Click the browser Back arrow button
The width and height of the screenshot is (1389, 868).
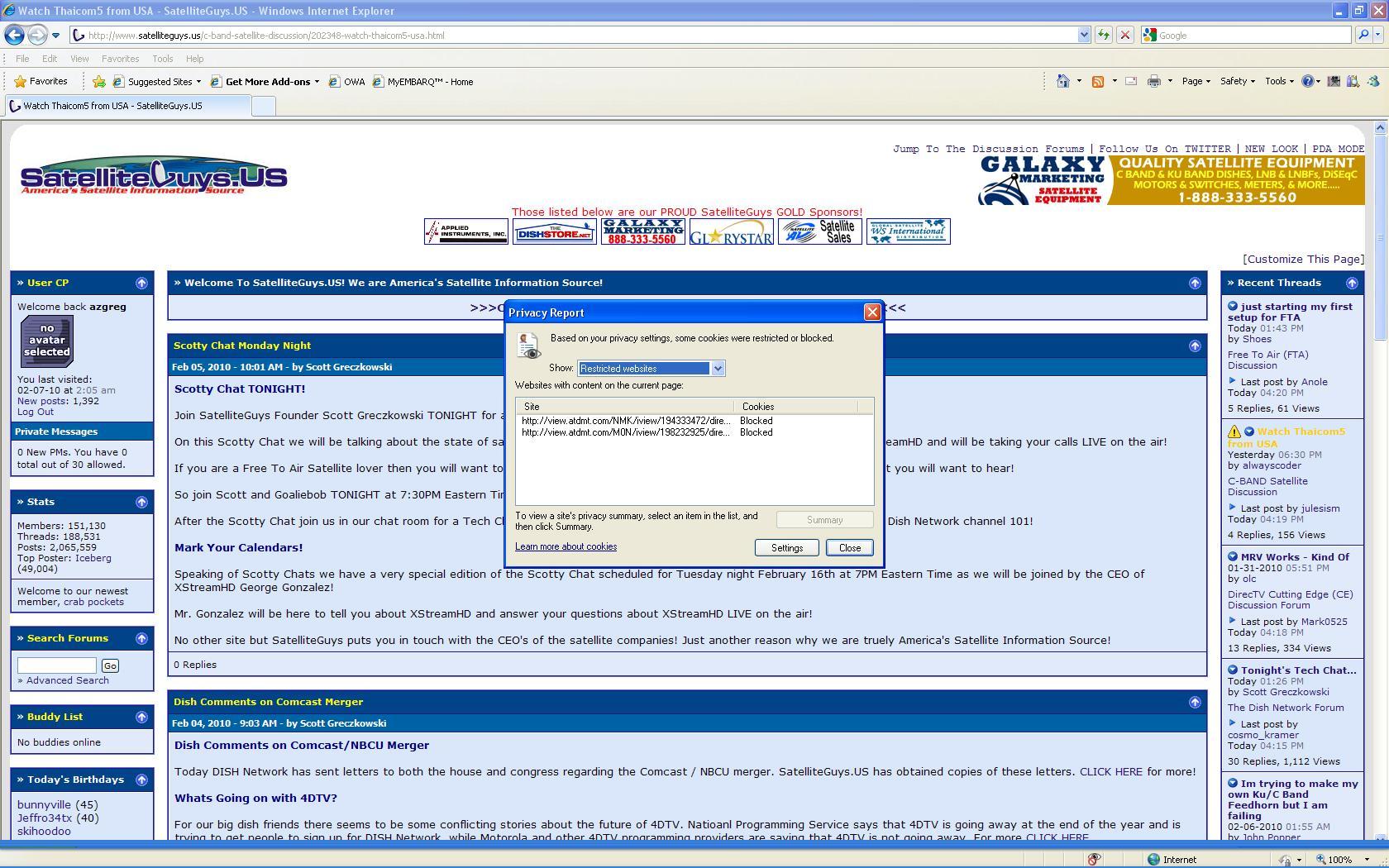click(14, 35)
